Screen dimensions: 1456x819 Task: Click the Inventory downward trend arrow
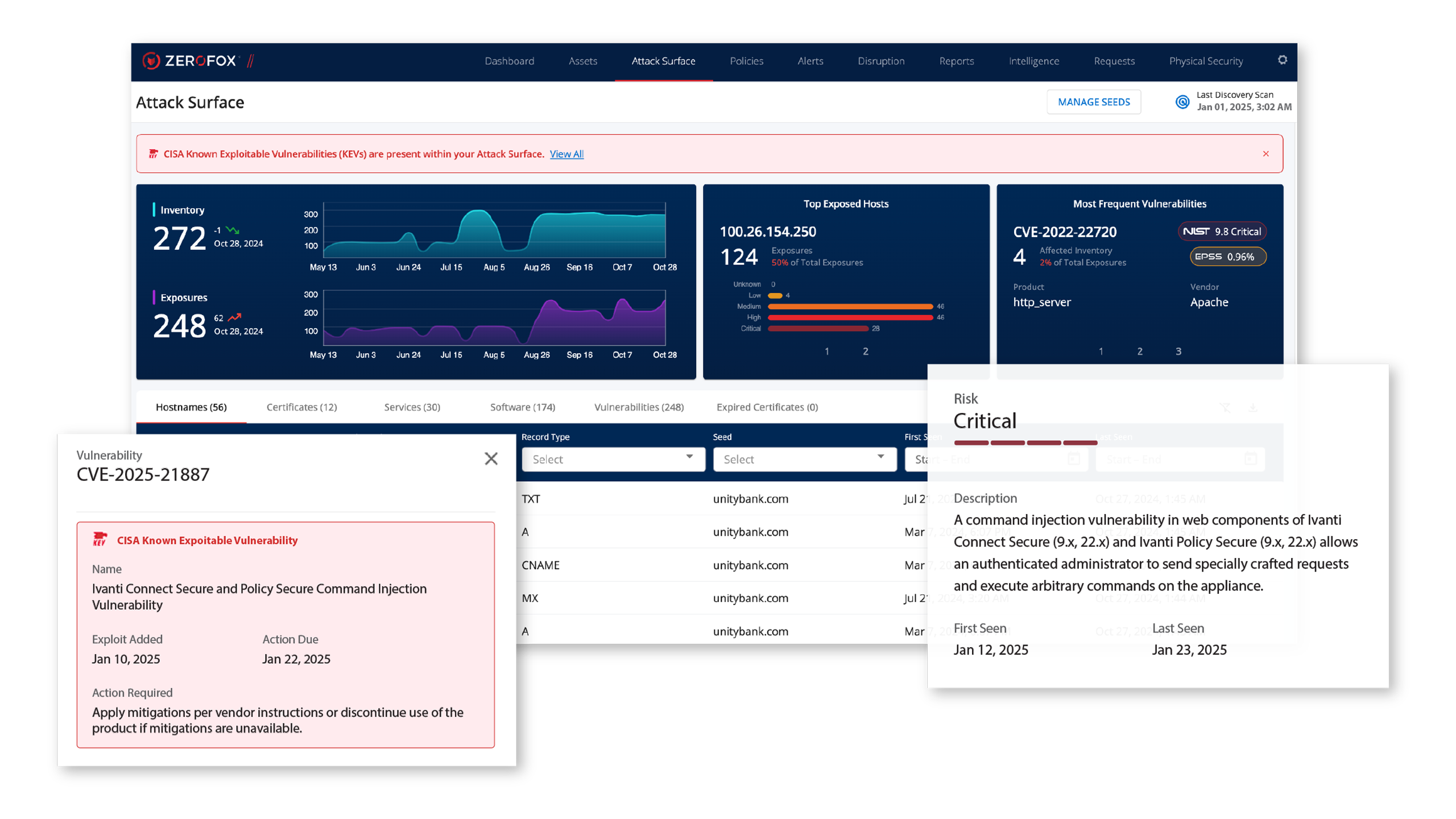coord(232,230)
